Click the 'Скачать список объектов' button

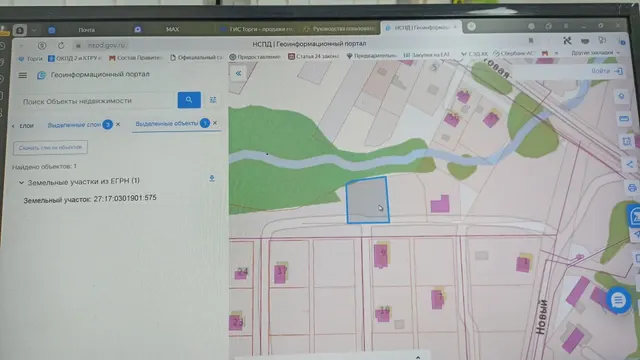click(50, 147)
